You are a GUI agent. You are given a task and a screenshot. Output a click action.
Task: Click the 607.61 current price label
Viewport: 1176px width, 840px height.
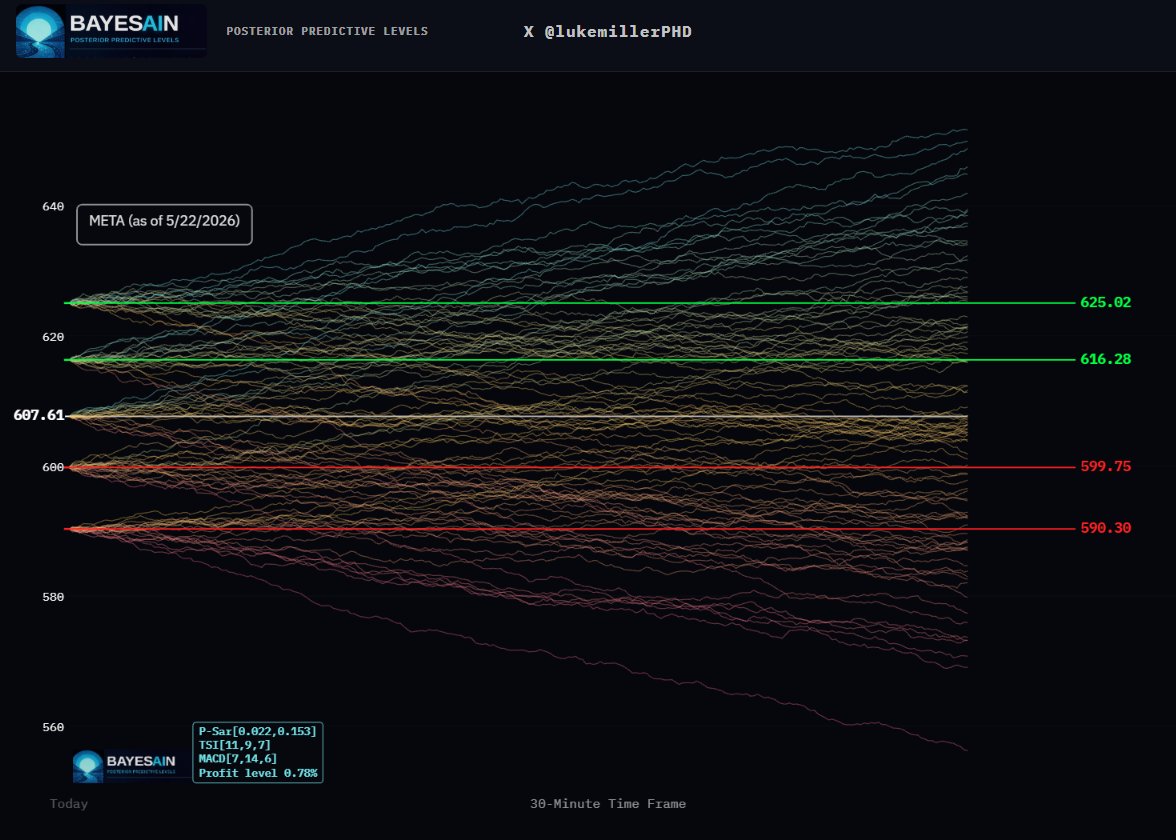(39, 415)
